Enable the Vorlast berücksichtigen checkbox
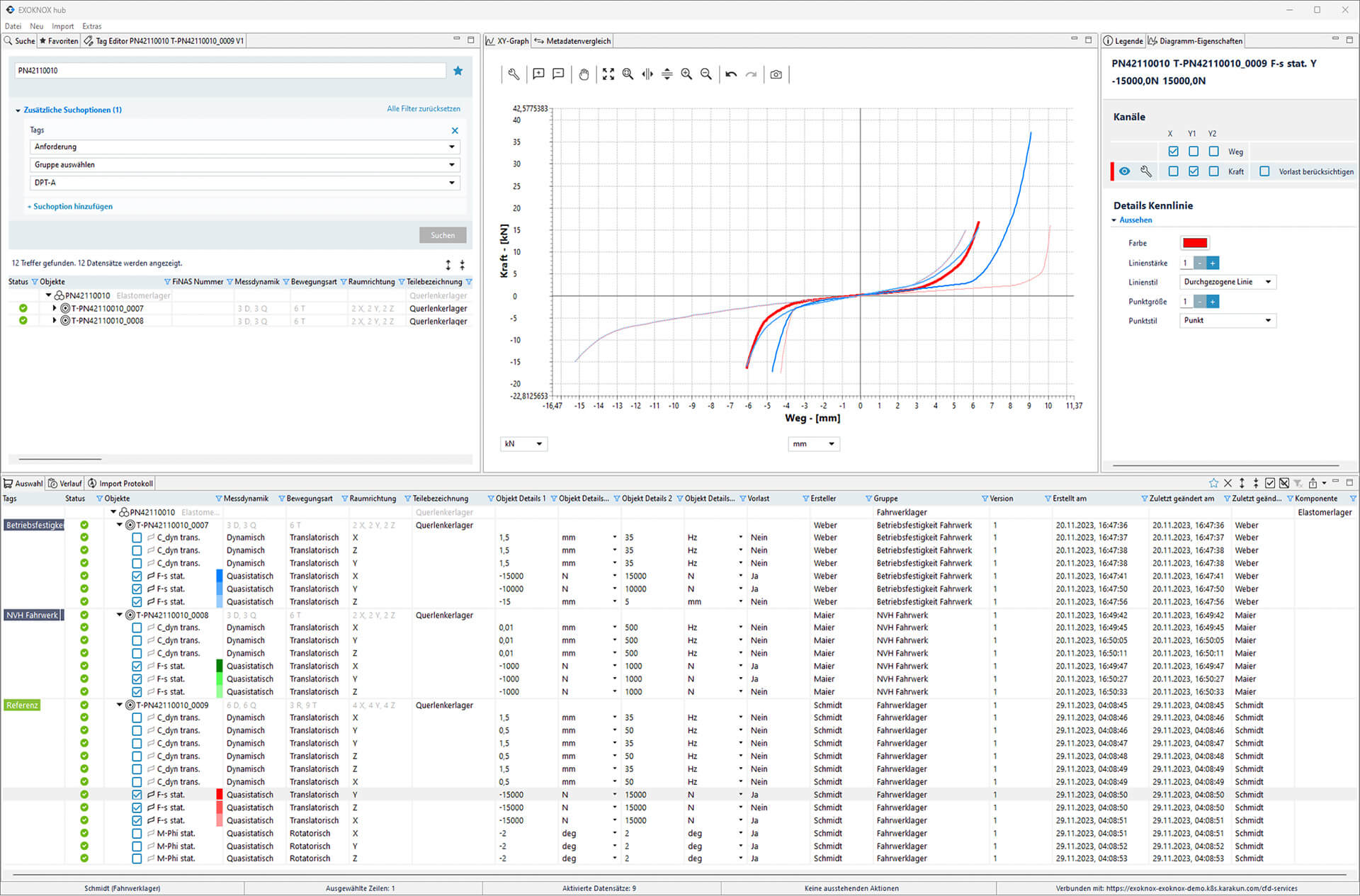Image resolution: width=1360 pixels, height=896 pixels. click(x=1265, y=171)
